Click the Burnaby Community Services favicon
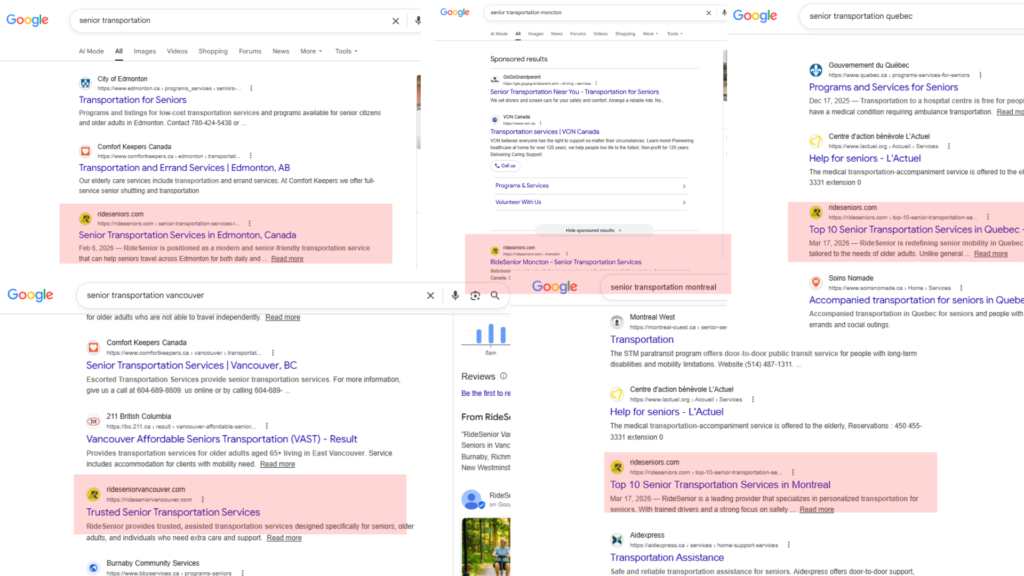Screen dimensions: 1024x576 coord(93,568)
